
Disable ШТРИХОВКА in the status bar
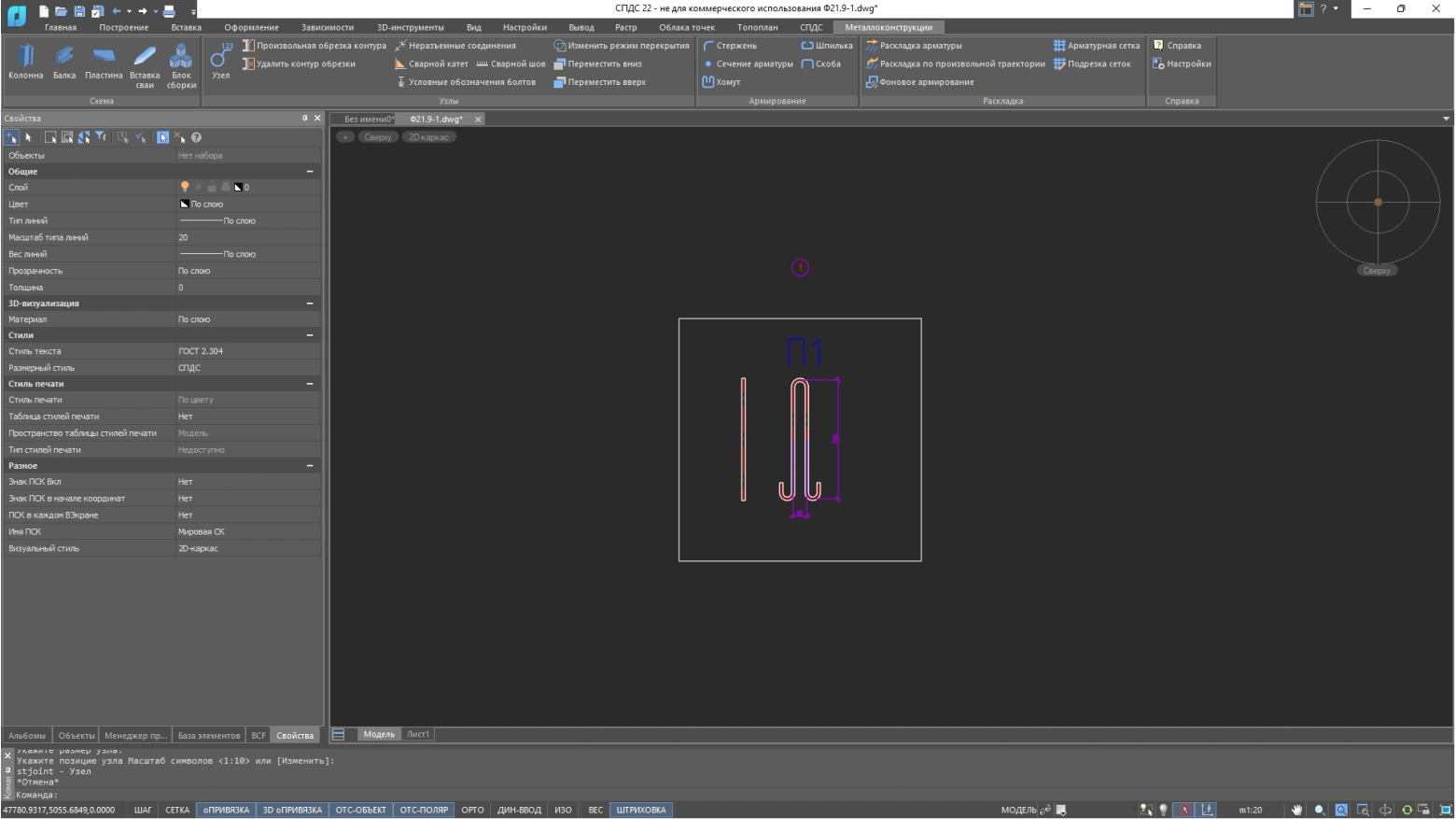click(641, 810)
